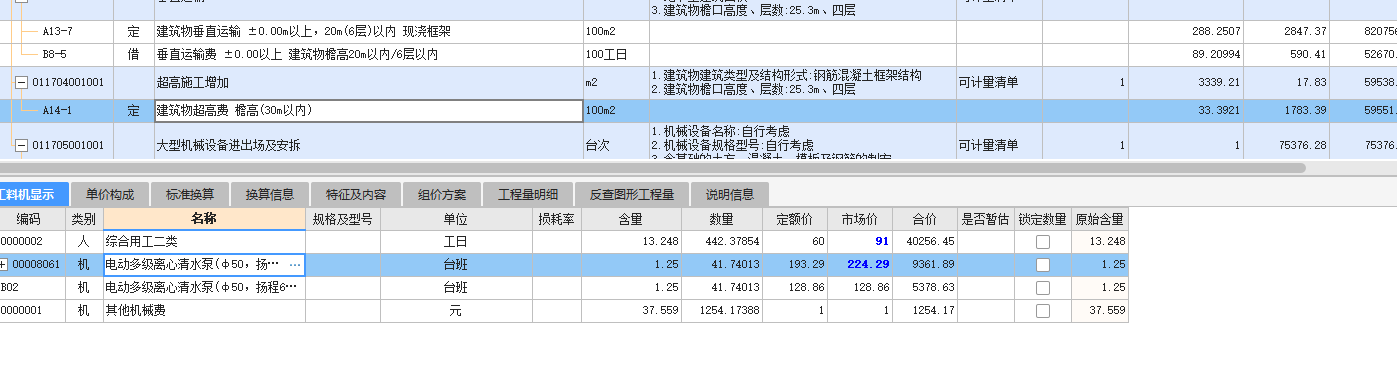Toggle lock quantity for the 00008061 row

click(1043, 265)
